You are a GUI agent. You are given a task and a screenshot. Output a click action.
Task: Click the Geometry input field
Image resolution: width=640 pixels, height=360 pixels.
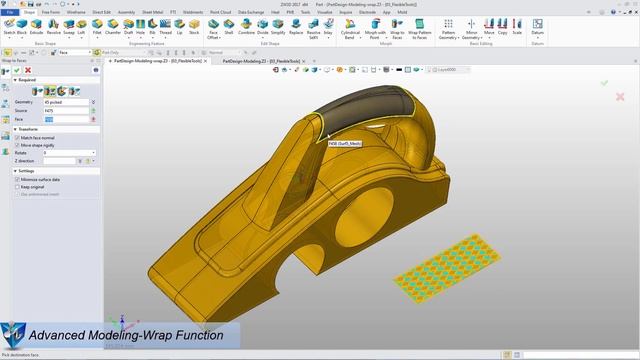(x=66, y=102)
